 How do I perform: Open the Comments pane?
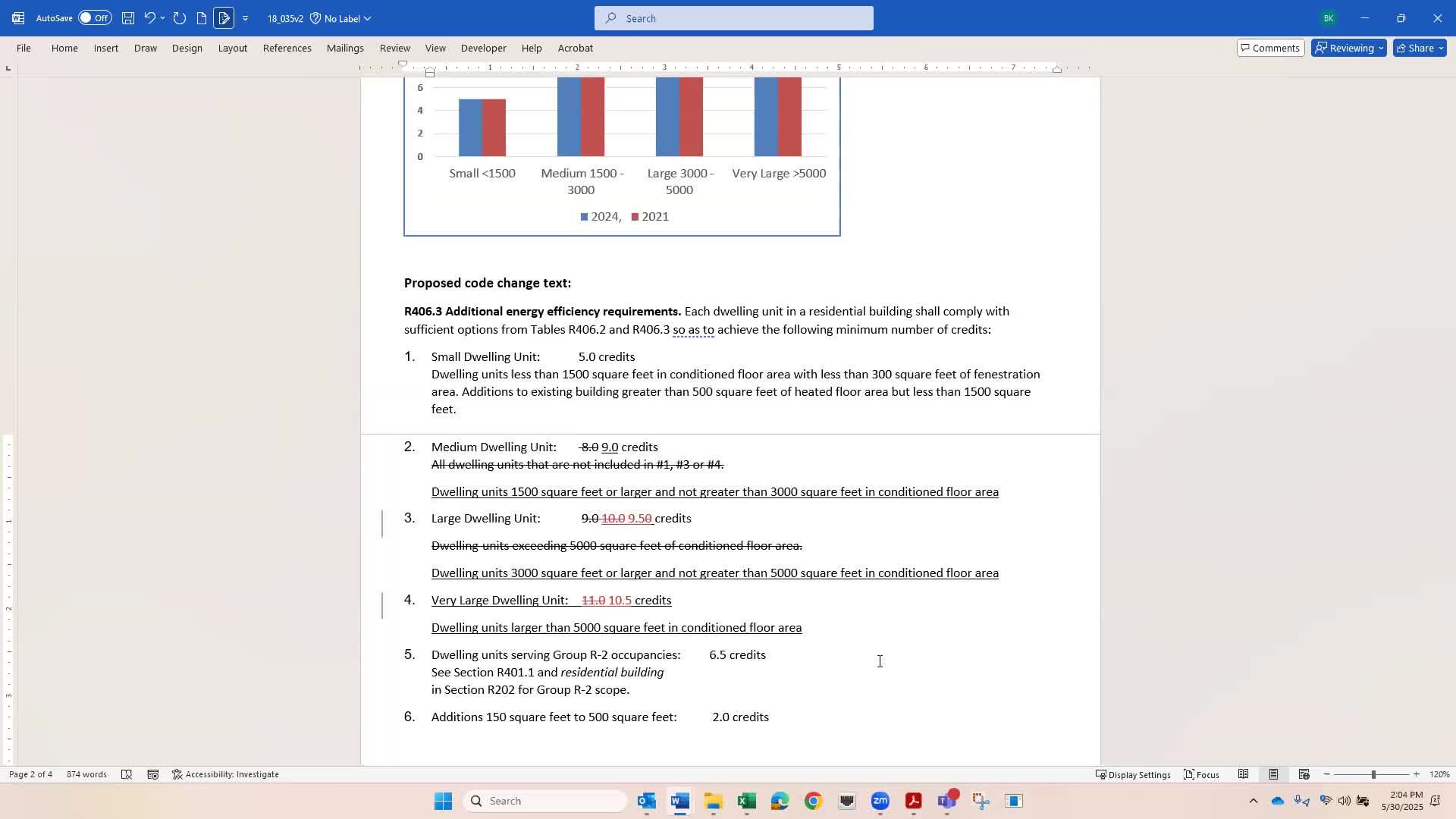click(x=1270, y=48)
